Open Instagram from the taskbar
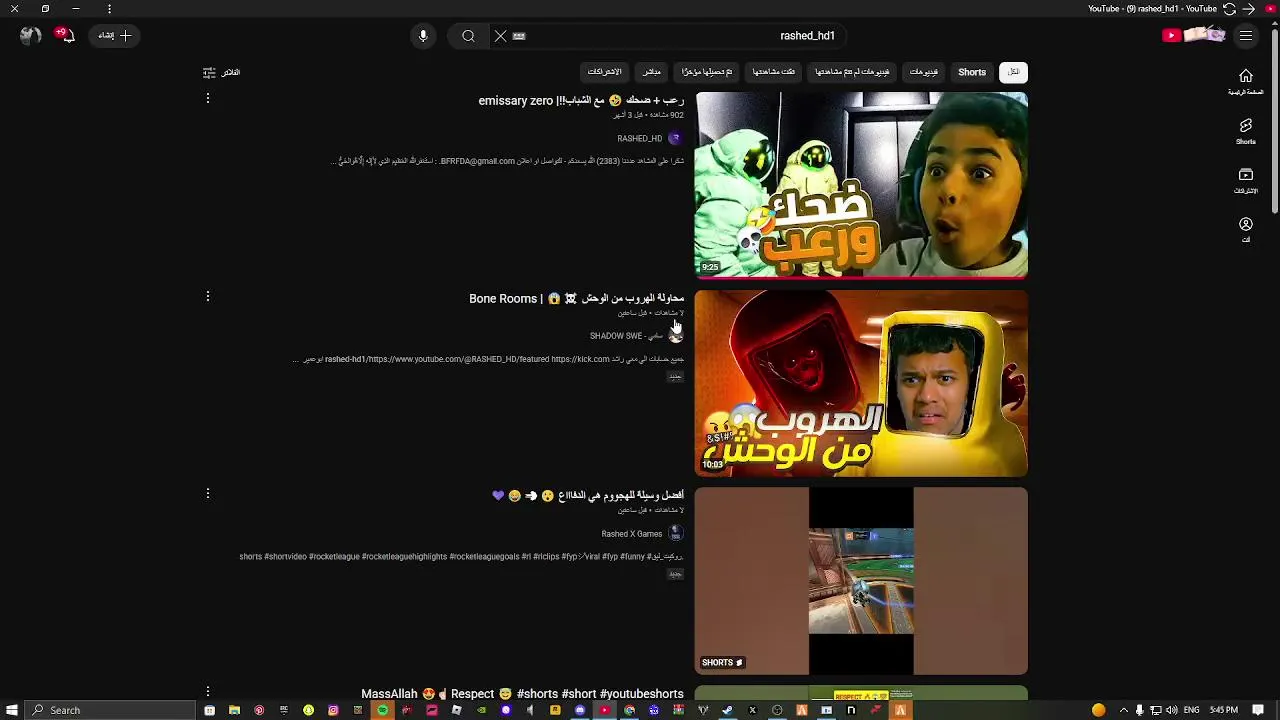1280x720 pixels. click(x=333, y=710)
